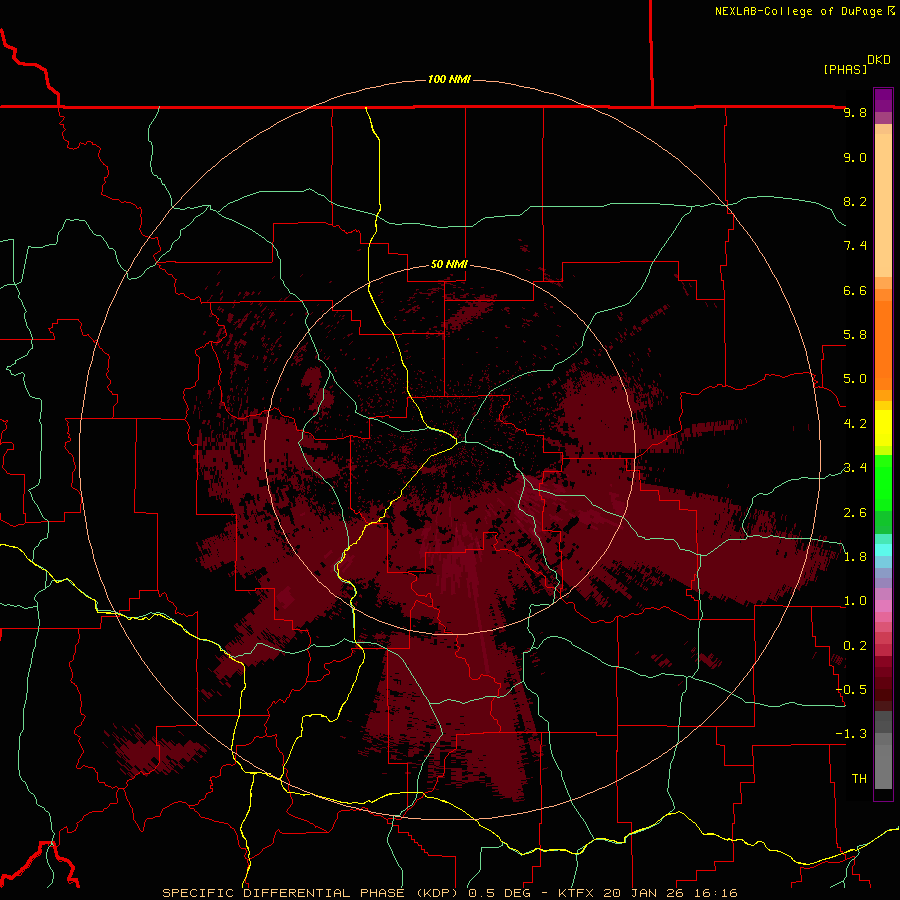The width and height of the screenshot is (900, 900).
Task: Click the [PHAS] label above the color scale
Action: coord(845,69)
